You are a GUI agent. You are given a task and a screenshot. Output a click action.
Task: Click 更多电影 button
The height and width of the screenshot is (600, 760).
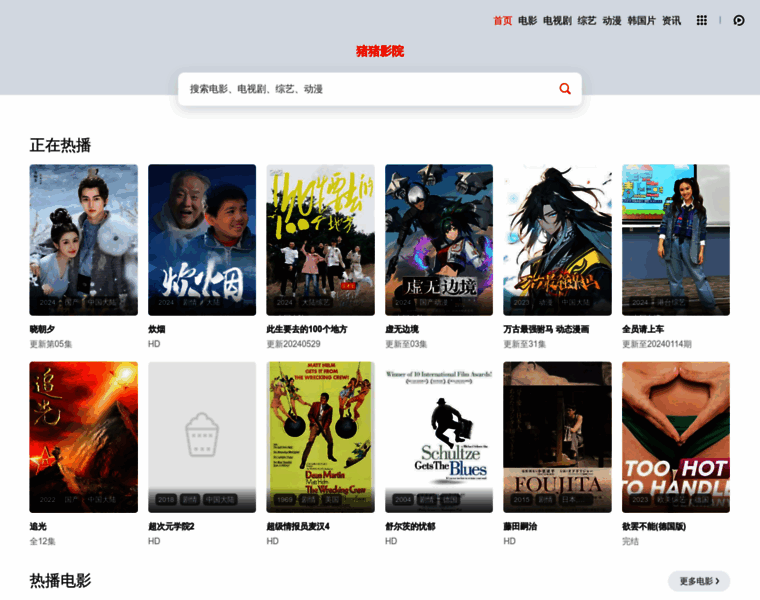698,581
